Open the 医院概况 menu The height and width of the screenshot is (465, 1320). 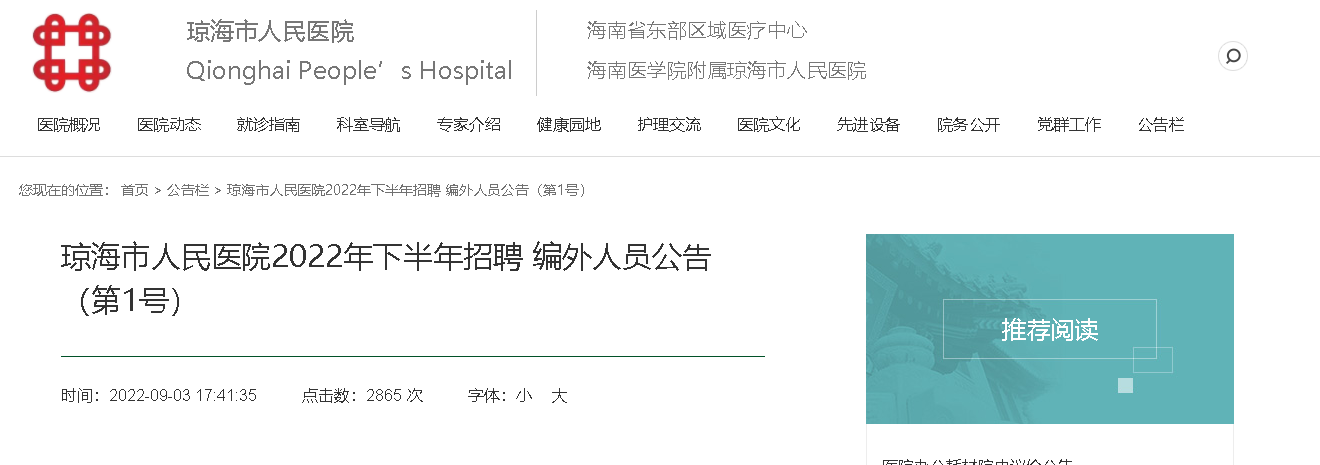coord(69,125)
